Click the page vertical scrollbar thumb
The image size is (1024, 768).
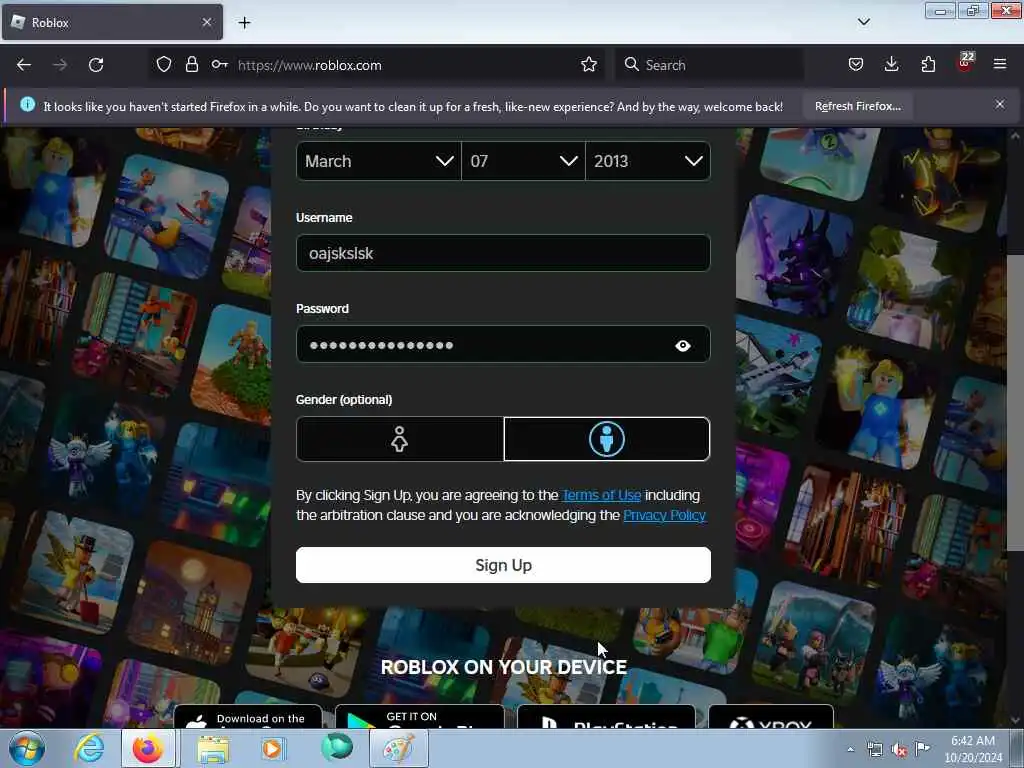(1015, 402)
